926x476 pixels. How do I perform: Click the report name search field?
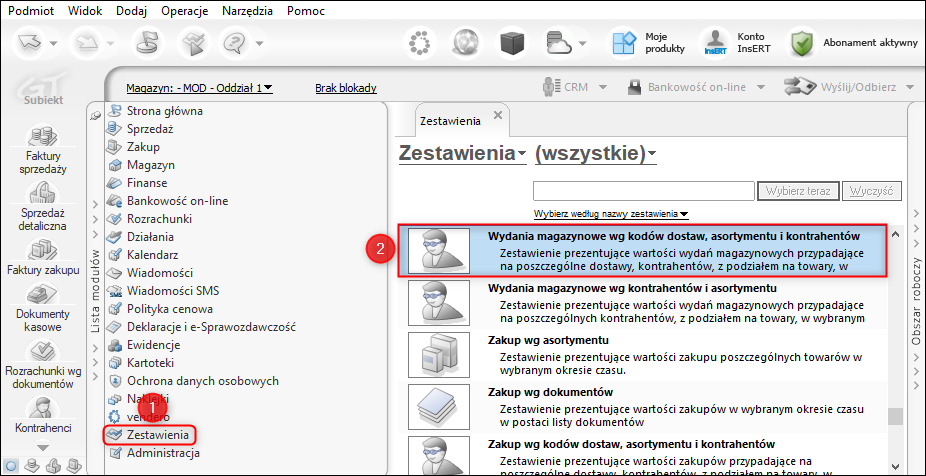644,191
